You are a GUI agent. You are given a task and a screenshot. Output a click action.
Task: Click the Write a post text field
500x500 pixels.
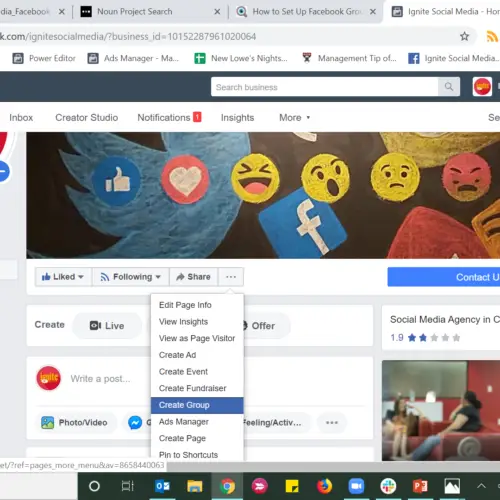coord(100,379)
